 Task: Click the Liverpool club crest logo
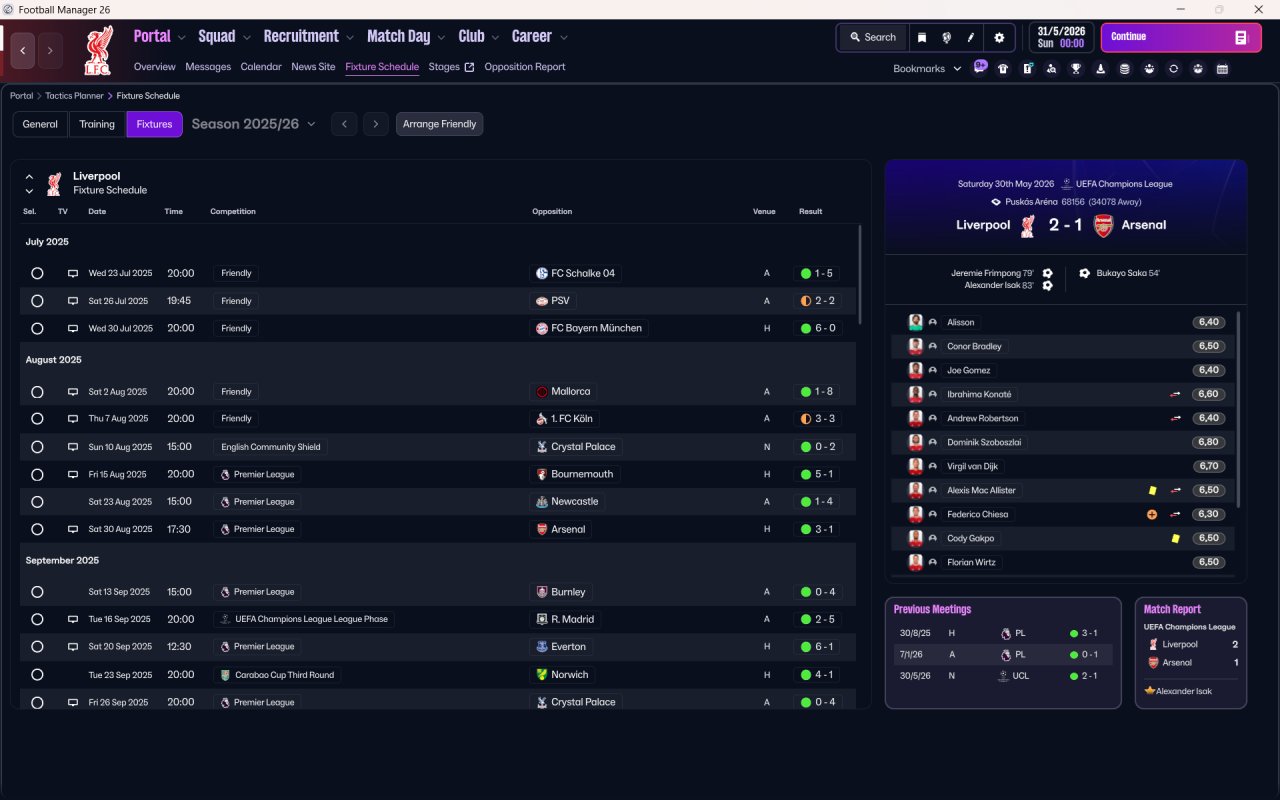click(100, 50)
